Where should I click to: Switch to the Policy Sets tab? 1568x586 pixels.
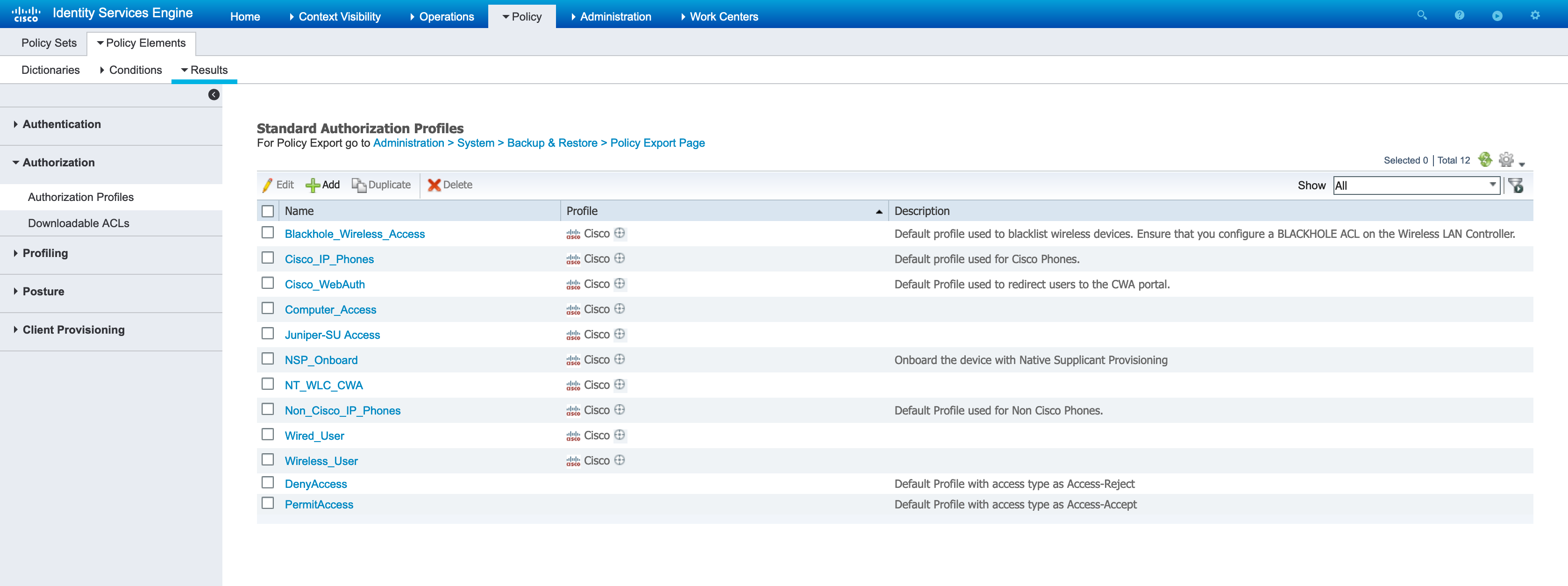pos(50,43)
